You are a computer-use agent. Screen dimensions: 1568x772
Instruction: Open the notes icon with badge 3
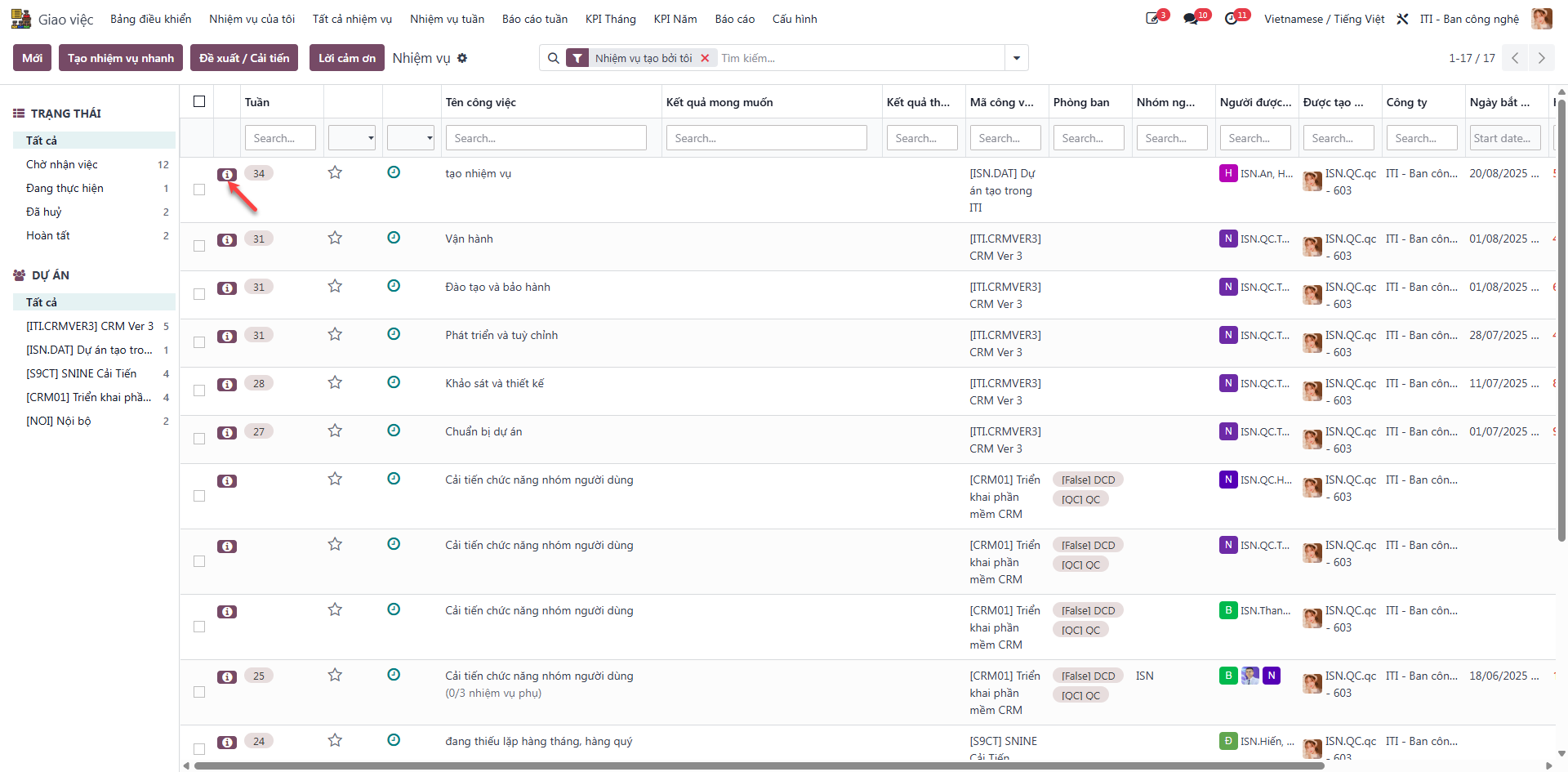click(x=1152, y=19)
